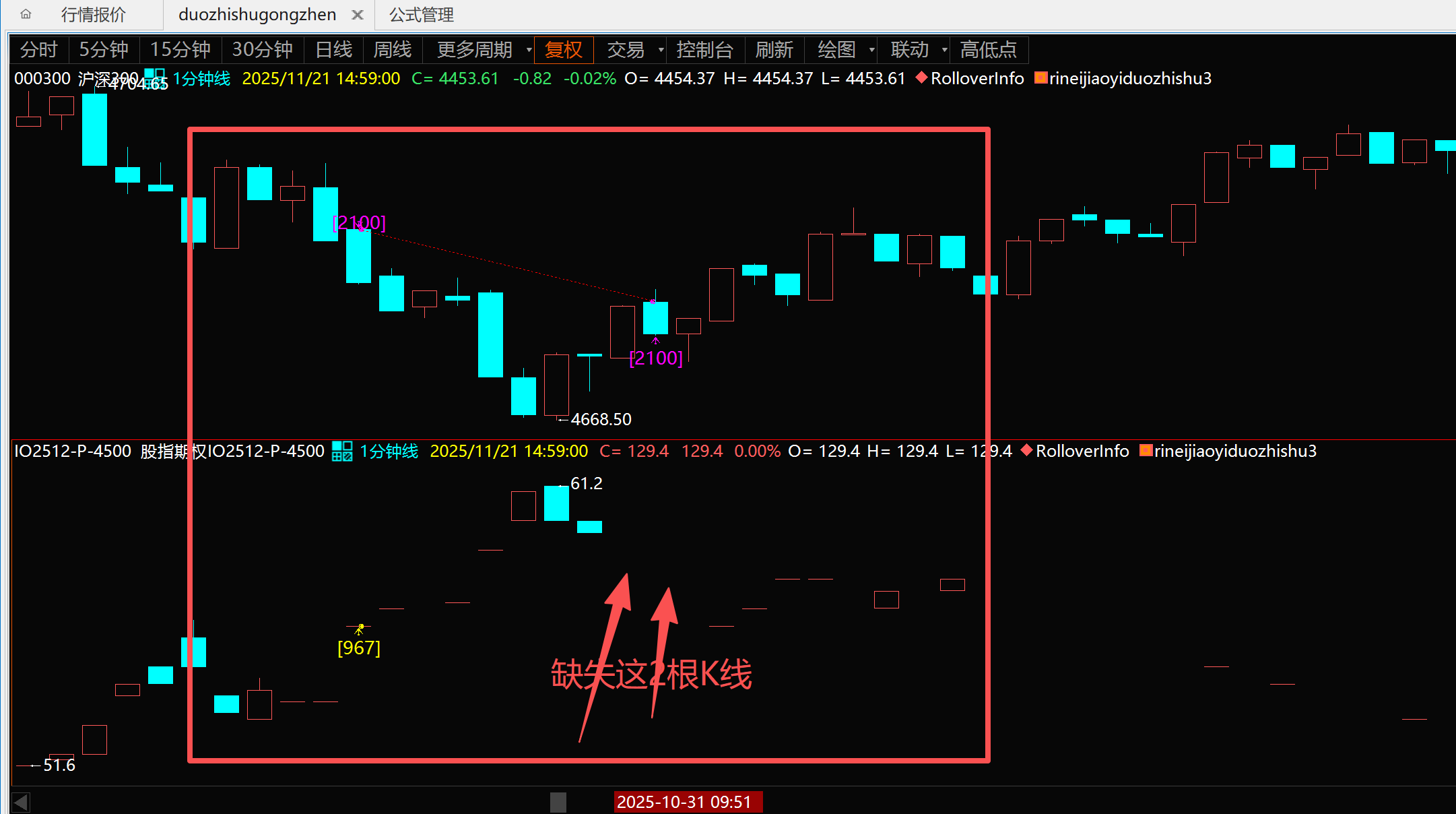Switch chart to 5分钟 period
Screen dimensions: 1456x814
(103, 50)
